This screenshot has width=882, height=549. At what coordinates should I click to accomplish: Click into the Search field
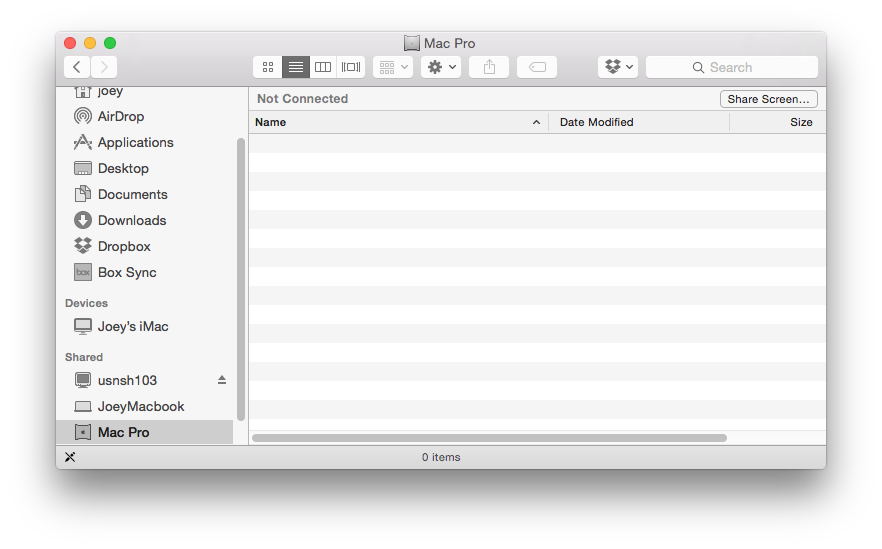click(x=732, y=67)
